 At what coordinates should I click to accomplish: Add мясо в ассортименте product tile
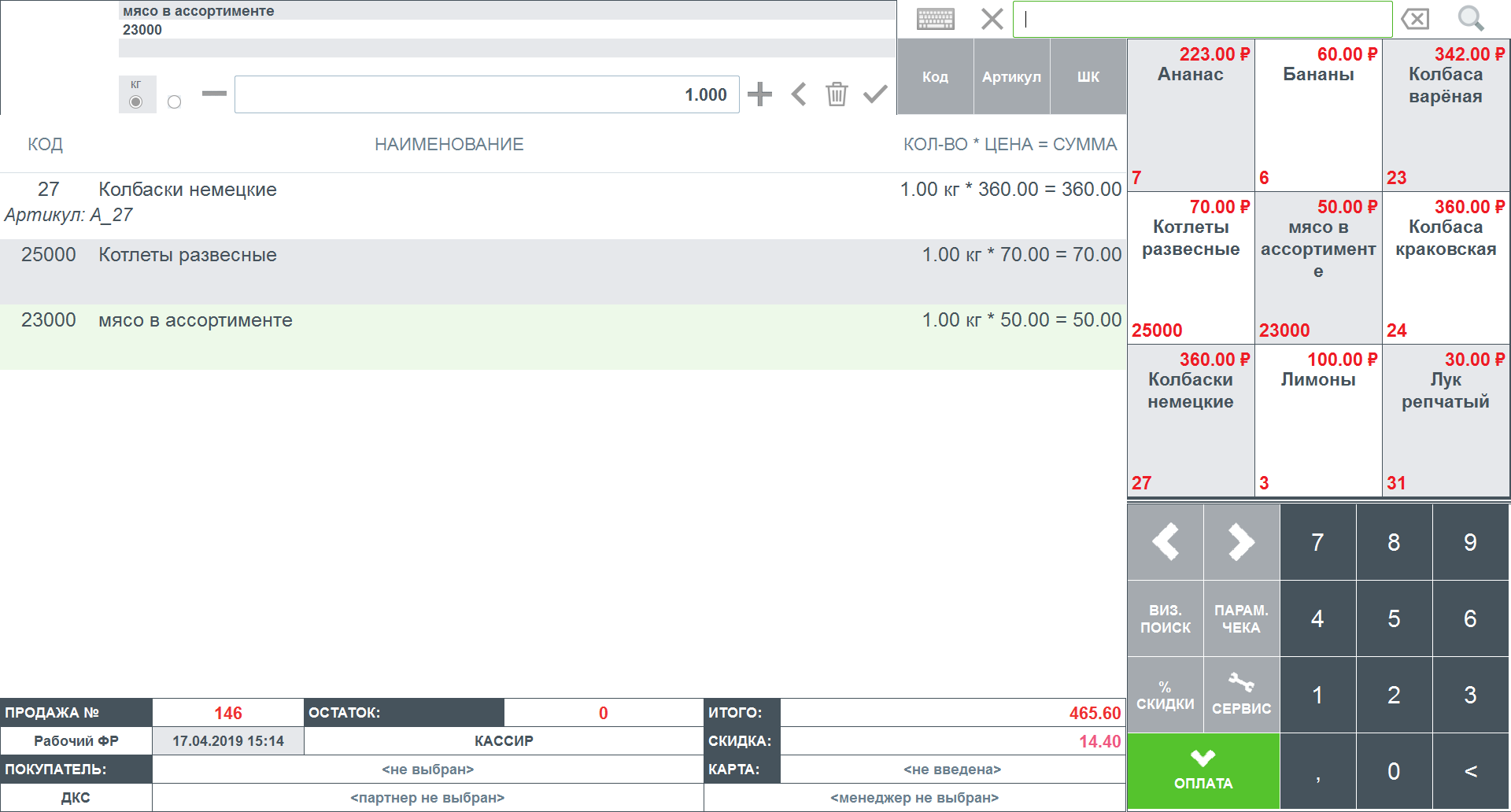click(x=1318, y=268)
